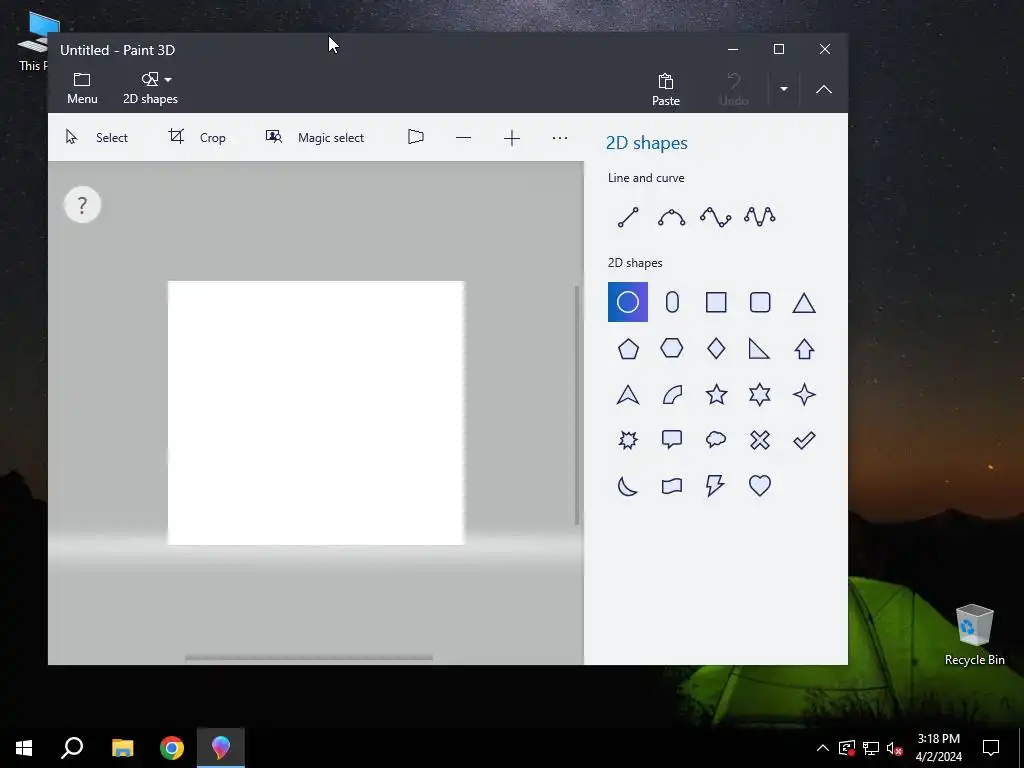Image resolution: width=1024 pixels, height=768 pixels.
Task: Pick the Right triangle shape
Action: [760, 349]
